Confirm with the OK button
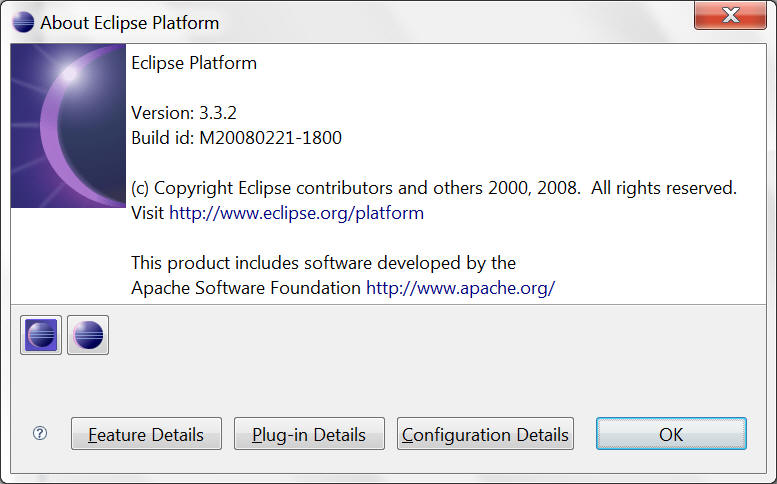777x484 pixels. click(x=671, y=434)
